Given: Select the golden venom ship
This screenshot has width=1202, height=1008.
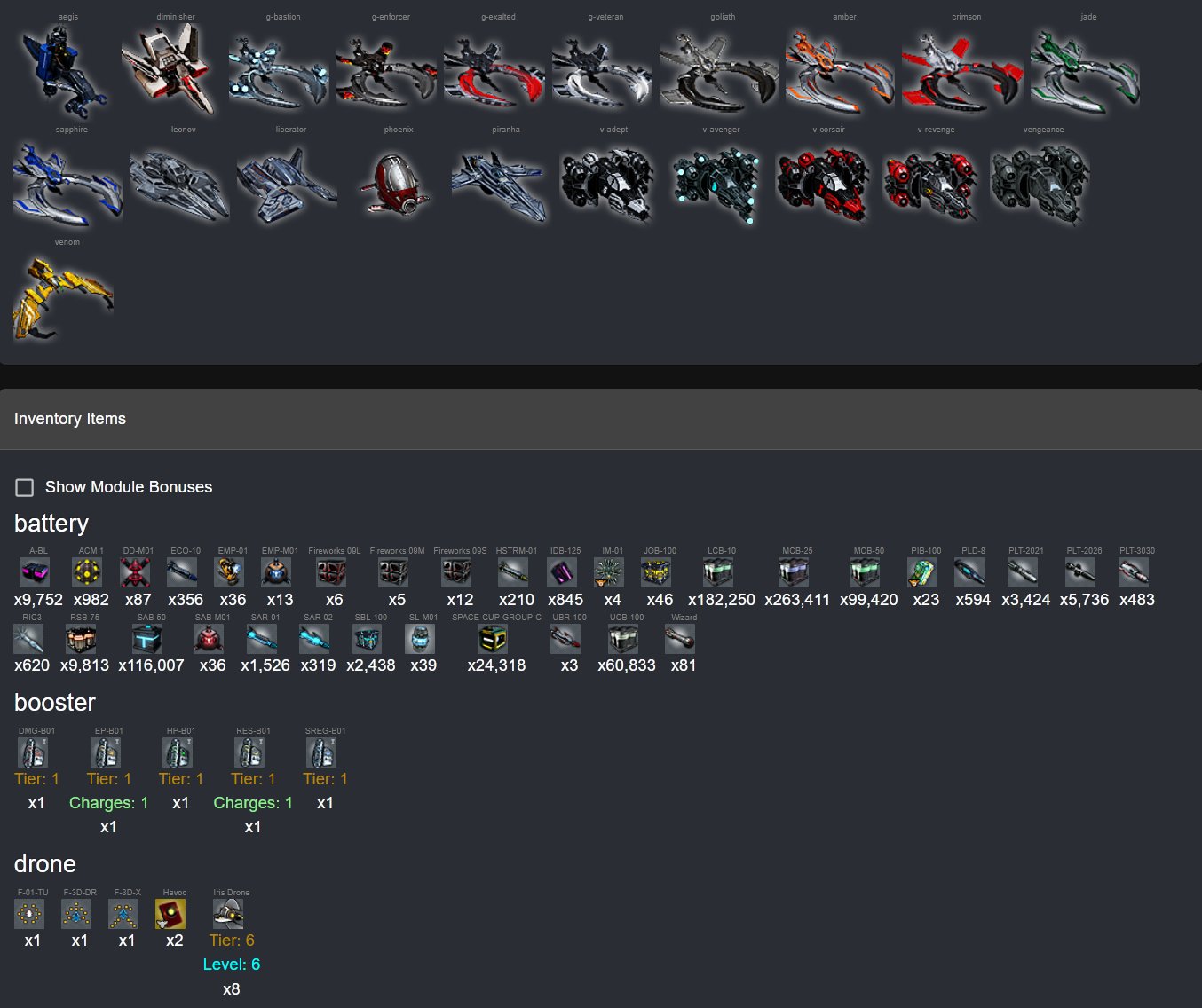Looking at the screenshot, I should 64,296.
